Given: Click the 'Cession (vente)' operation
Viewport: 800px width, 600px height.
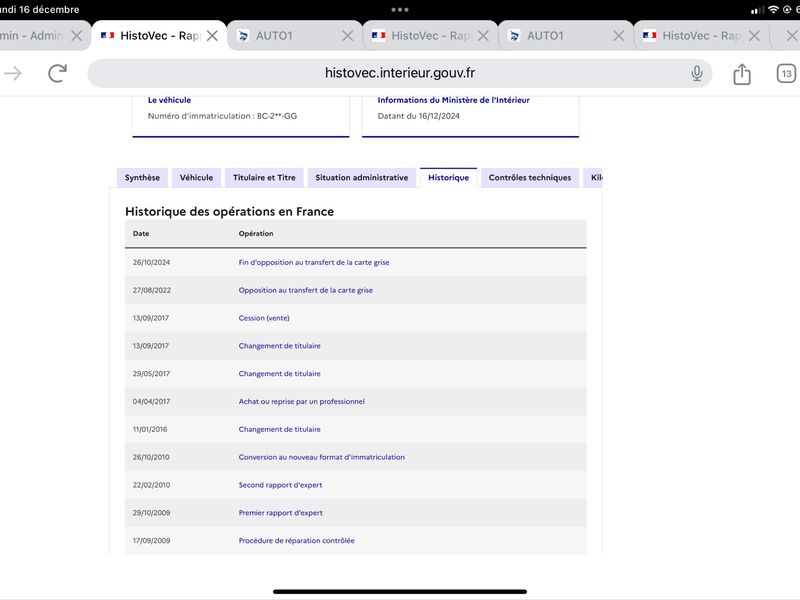Looking at the screenshot, I should [x=264, y=318].
